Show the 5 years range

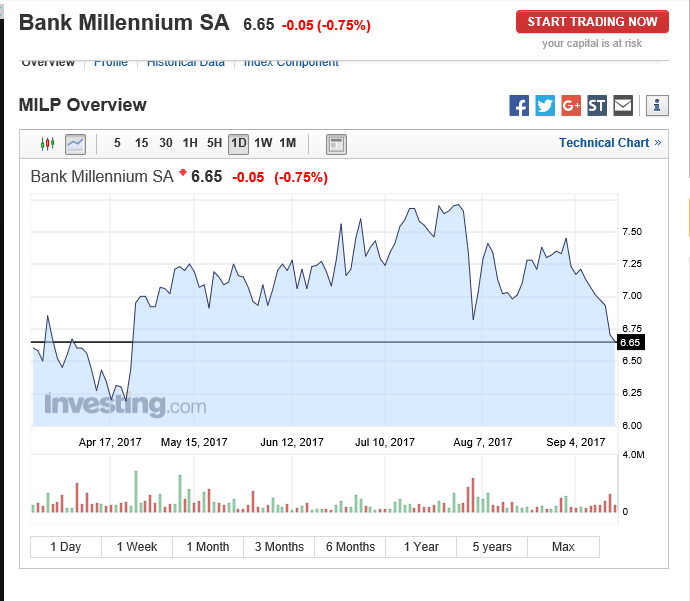click(492, 547)
